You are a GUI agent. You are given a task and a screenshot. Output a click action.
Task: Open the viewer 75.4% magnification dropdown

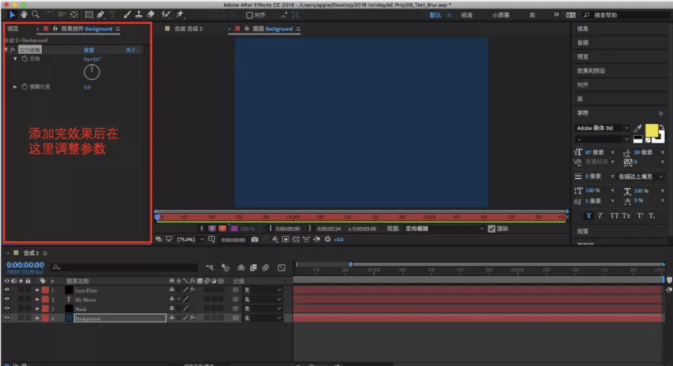(x=190, y=239)
